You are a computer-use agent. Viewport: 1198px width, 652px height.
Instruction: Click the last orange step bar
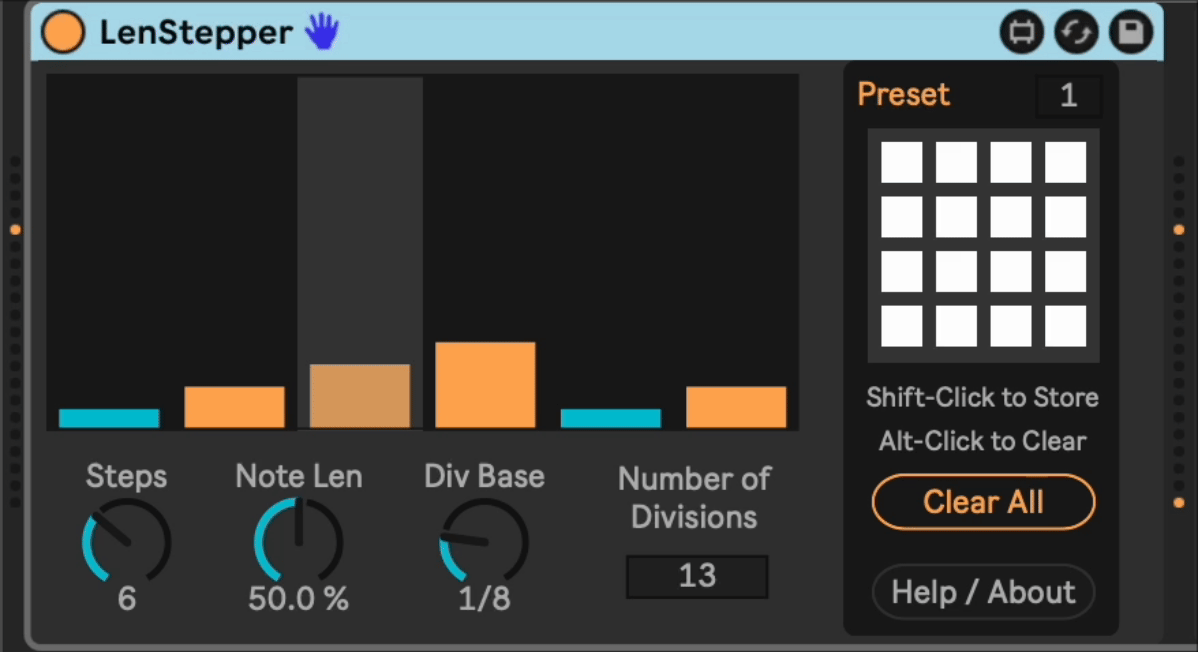736,407
